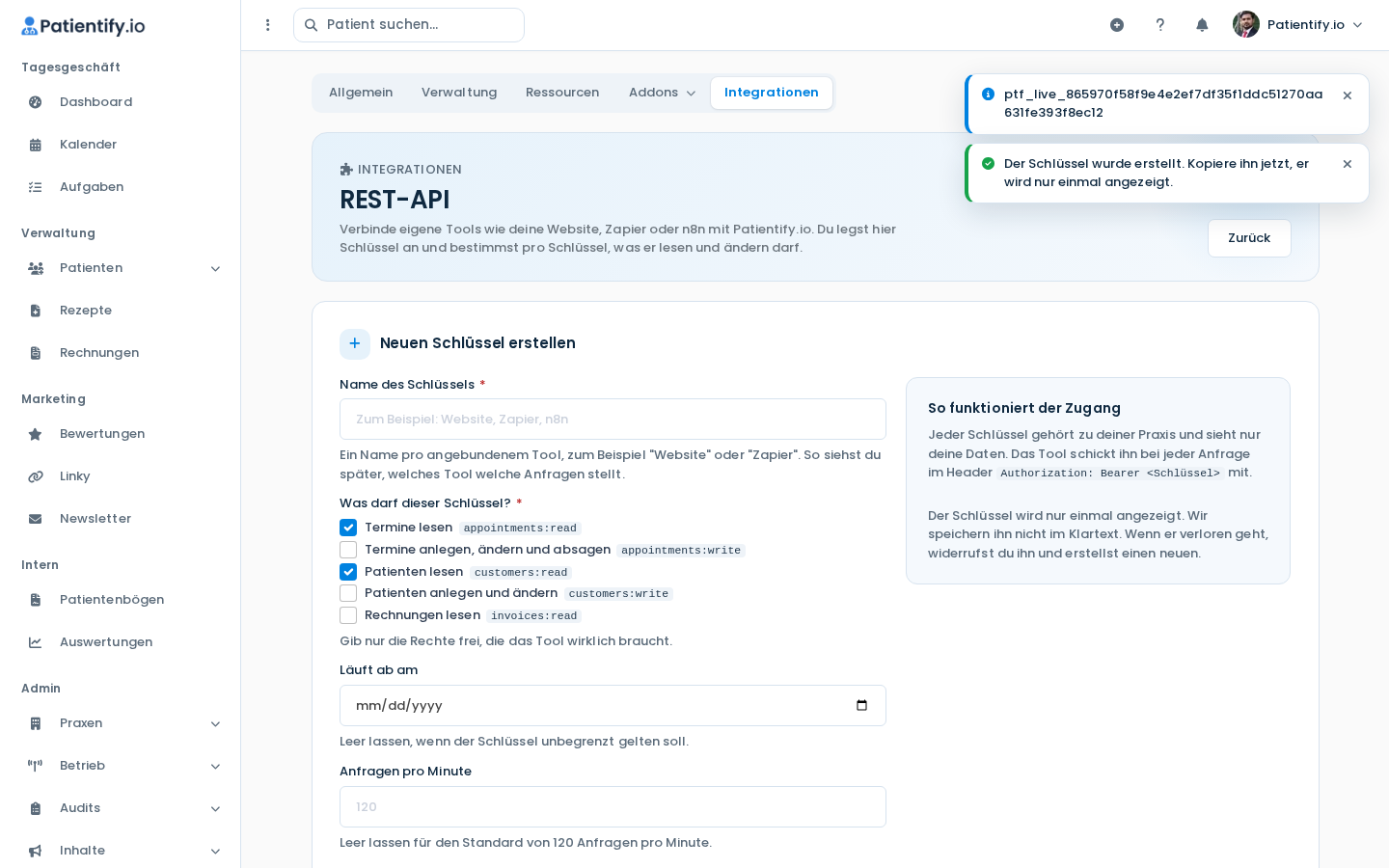The height and width of the screenshot is (868, 1389).
Task: Open the help question mark icon
Action: click(1160, 25)
